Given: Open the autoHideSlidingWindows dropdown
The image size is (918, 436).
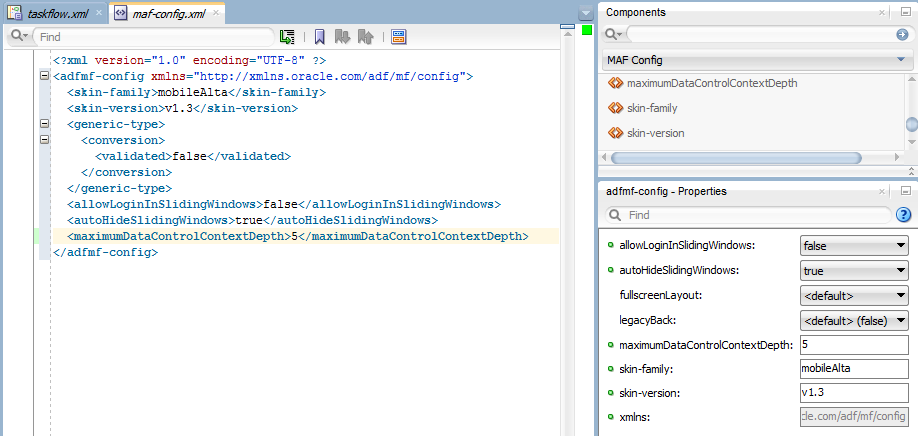Looking at the screenshot, I should click(x=854, y=271).
